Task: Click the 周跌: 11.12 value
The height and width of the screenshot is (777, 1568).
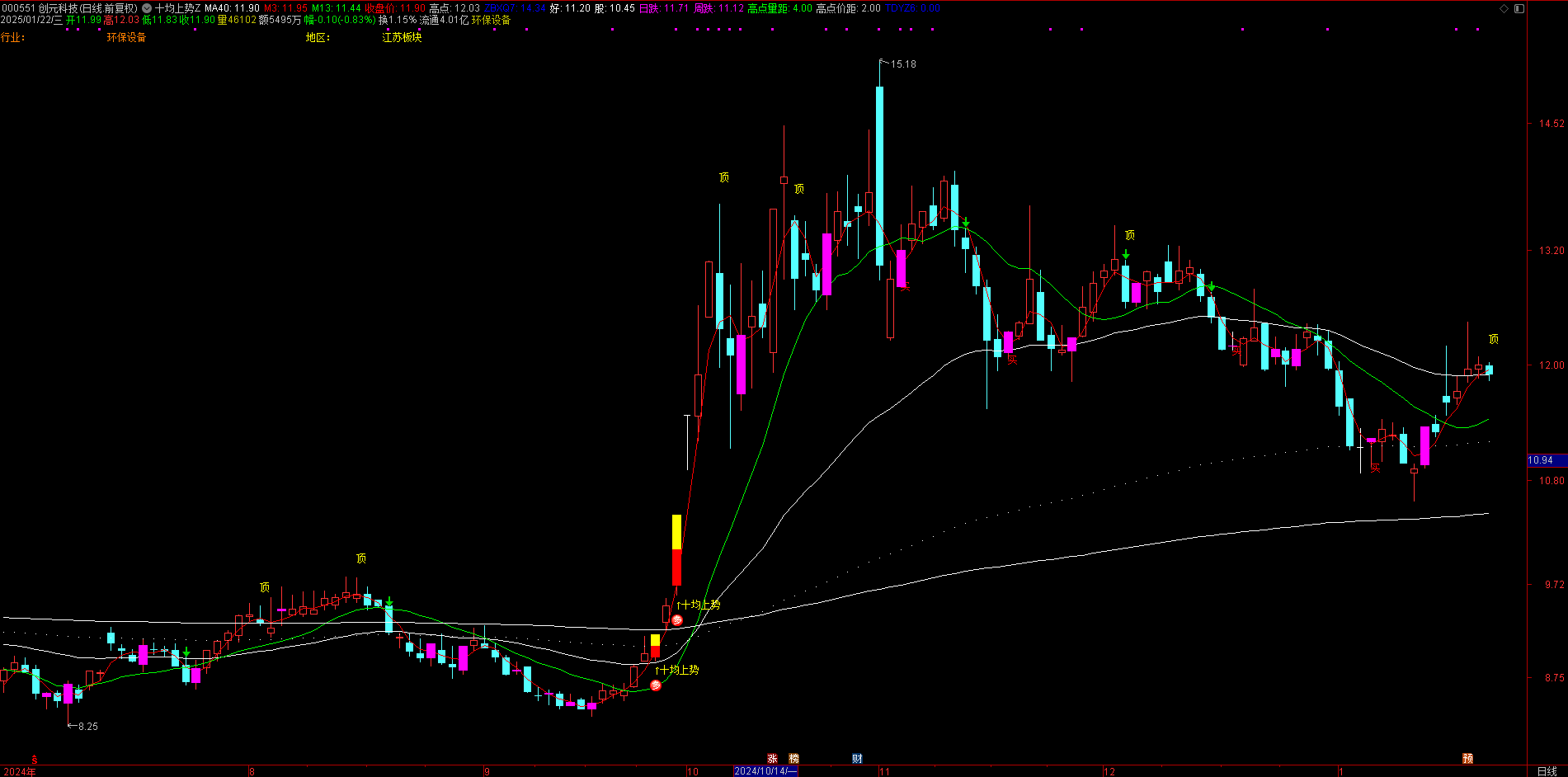Action: [x=718, y=8]
